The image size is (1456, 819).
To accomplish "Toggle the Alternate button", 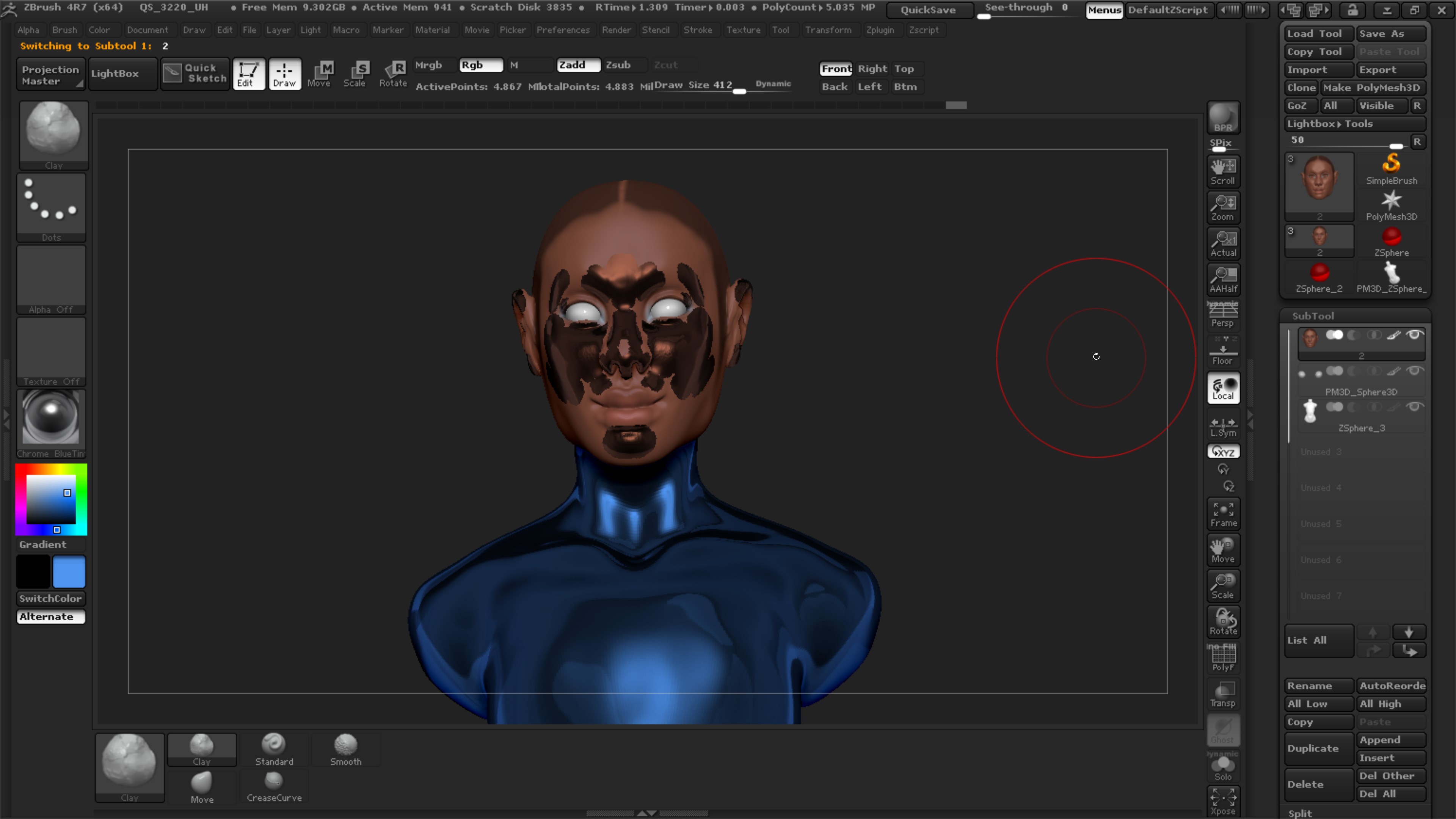I will pyautogui.click(x=51, y=617).
